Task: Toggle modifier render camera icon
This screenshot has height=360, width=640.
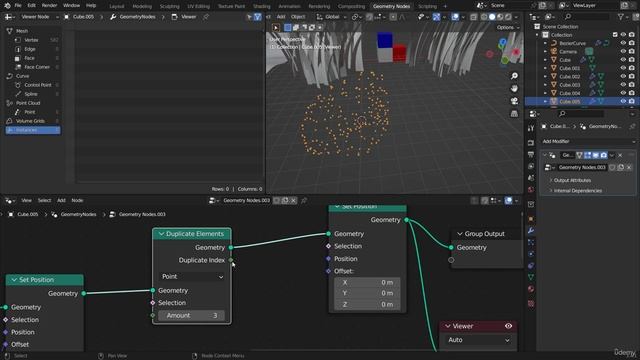Action: click(x=604, y=155)
